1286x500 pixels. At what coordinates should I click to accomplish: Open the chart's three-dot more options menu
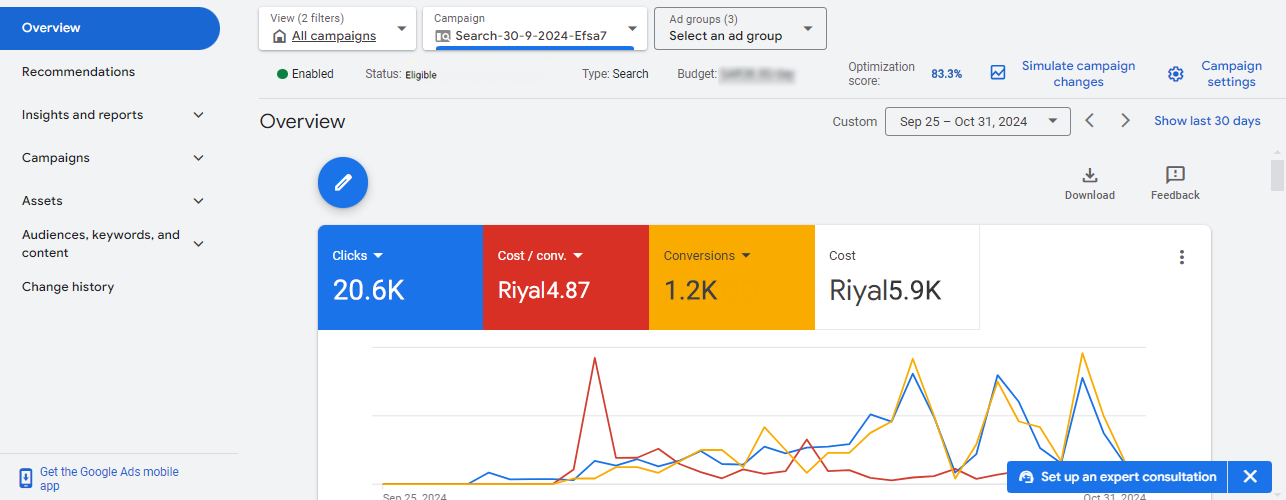coord(1181,257)
